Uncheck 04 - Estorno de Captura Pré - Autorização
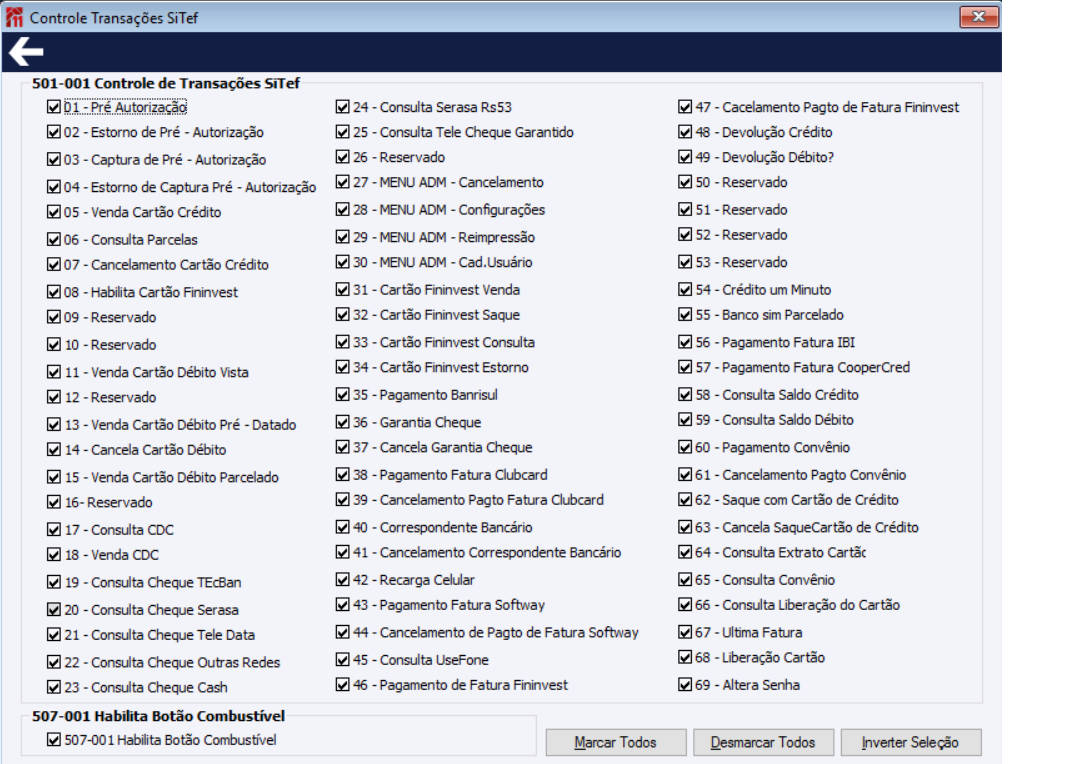Viewport: 1080px width, 764px height. click(54, 187)
